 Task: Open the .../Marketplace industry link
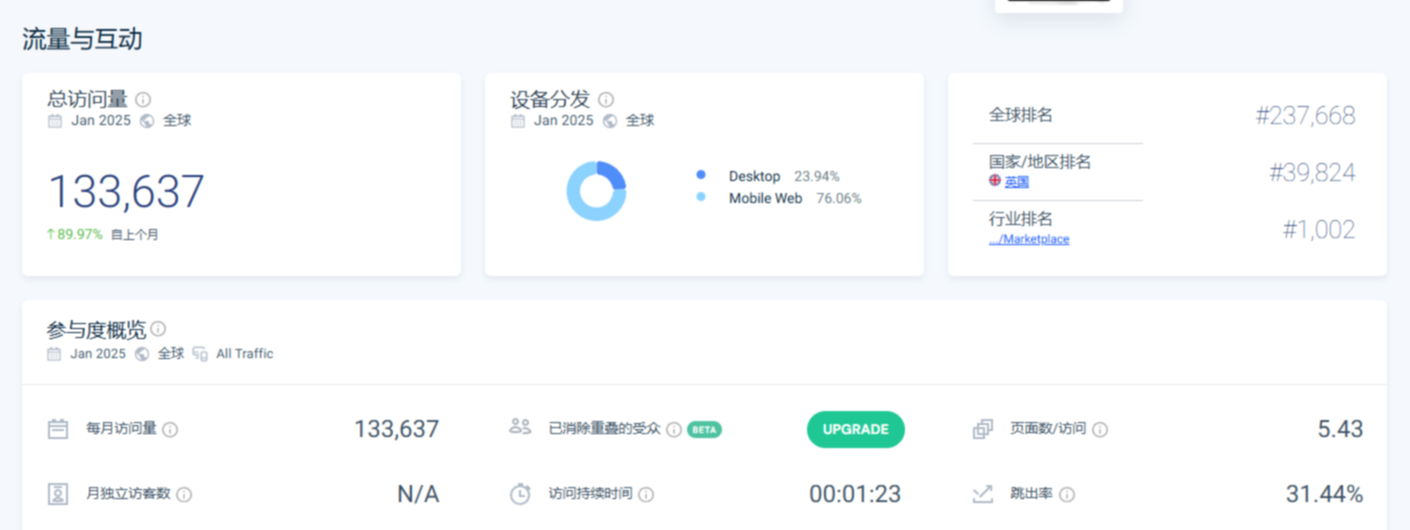point(1029,239)
